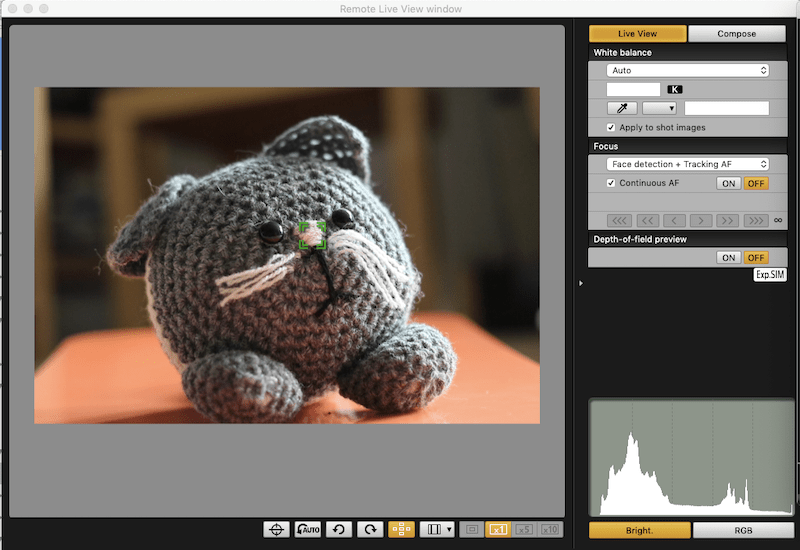Click the white balance eyedropper tool
Image resolution: width=800 pixels, height=550 pixels.
622,108
